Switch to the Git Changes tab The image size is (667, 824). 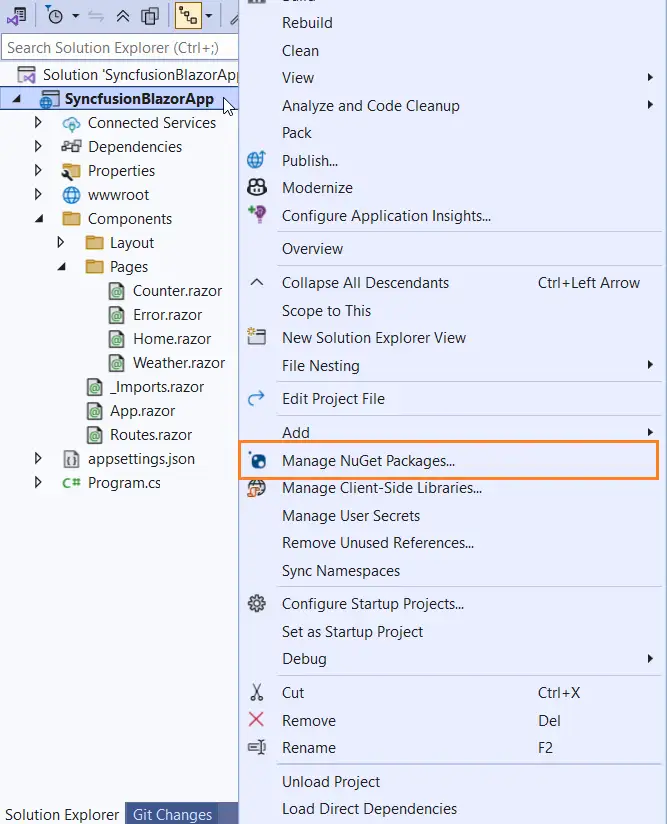coord(171,814)
